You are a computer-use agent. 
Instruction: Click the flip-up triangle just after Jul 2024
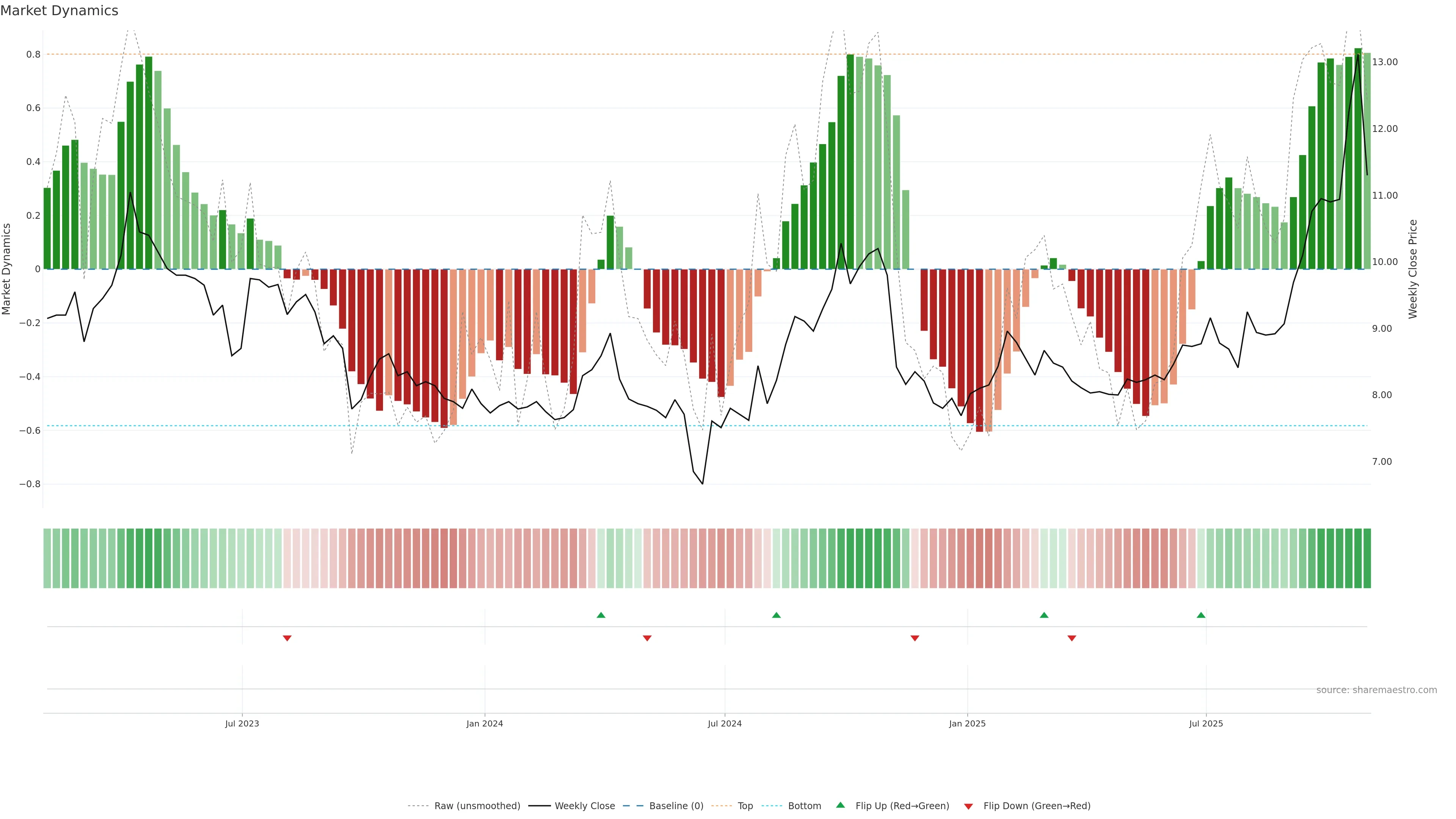[x=776, y=615]
